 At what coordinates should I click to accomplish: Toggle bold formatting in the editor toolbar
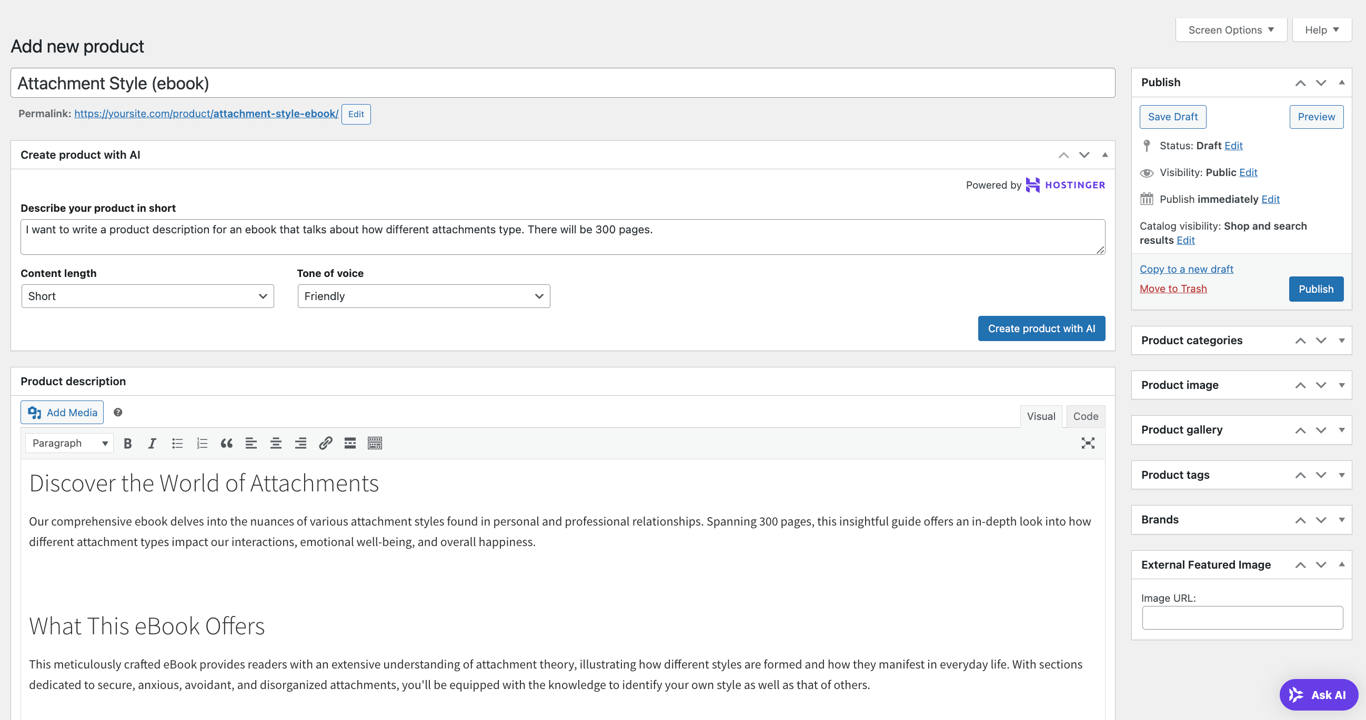tap(128, 443)
